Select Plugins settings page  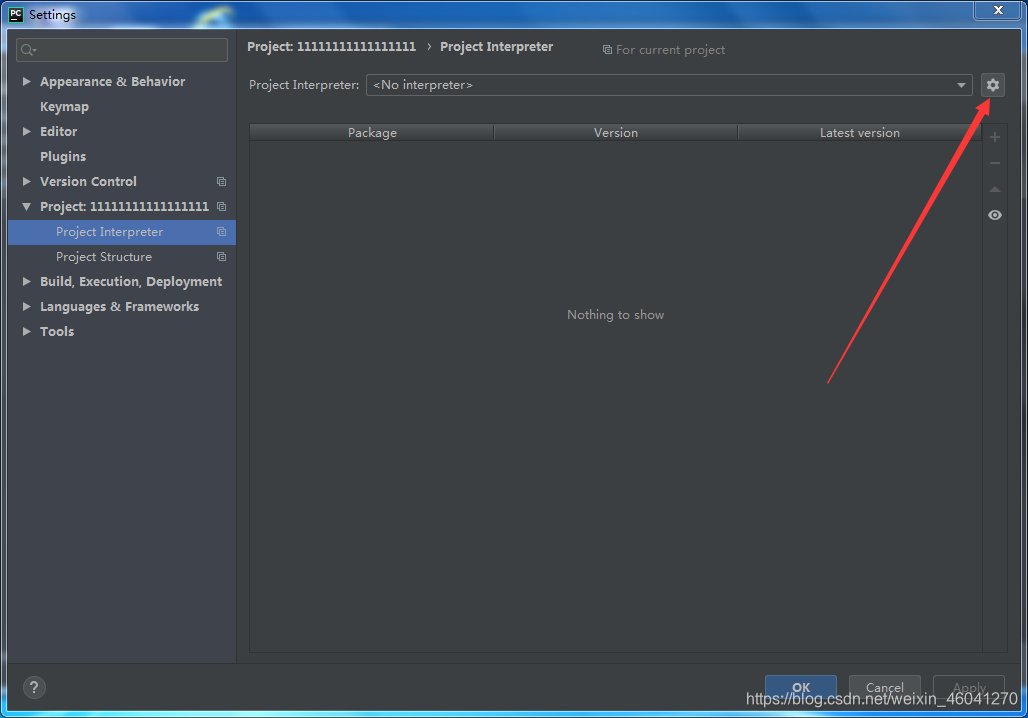[x=63, y=156]
